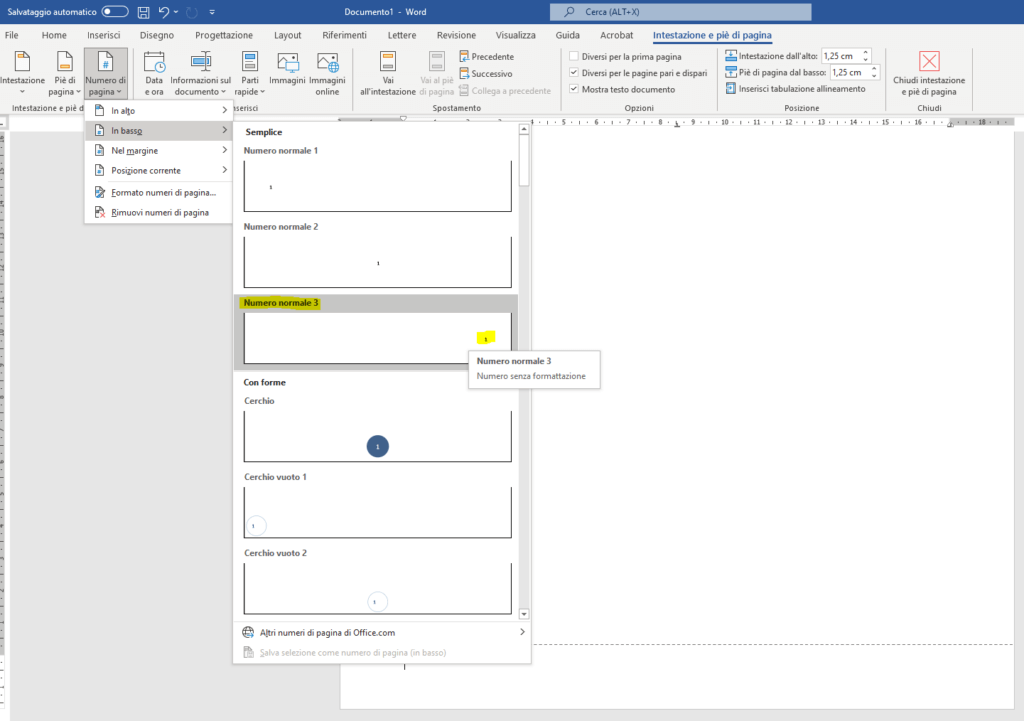Expand Altri numeri di pagina di Office.com

click(381, 632)
